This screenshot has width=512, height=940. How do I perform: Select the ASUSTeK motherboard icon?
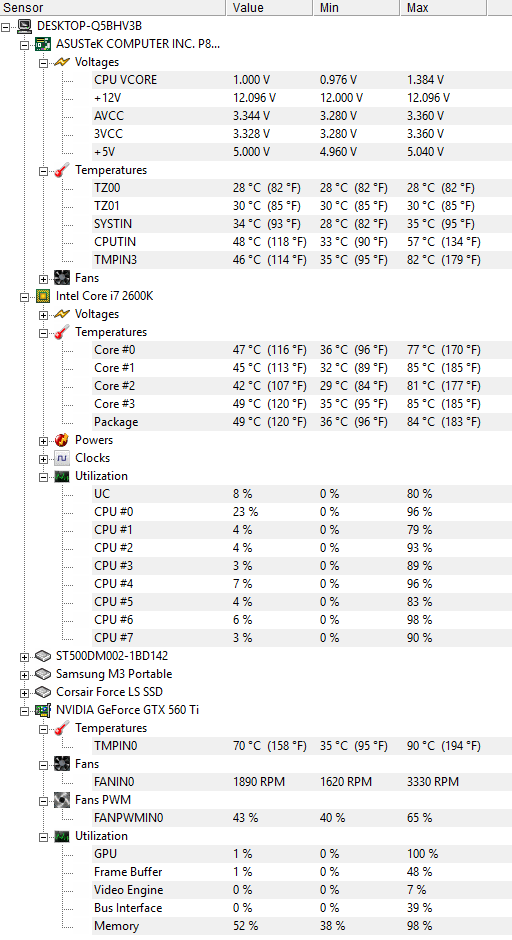43,44
